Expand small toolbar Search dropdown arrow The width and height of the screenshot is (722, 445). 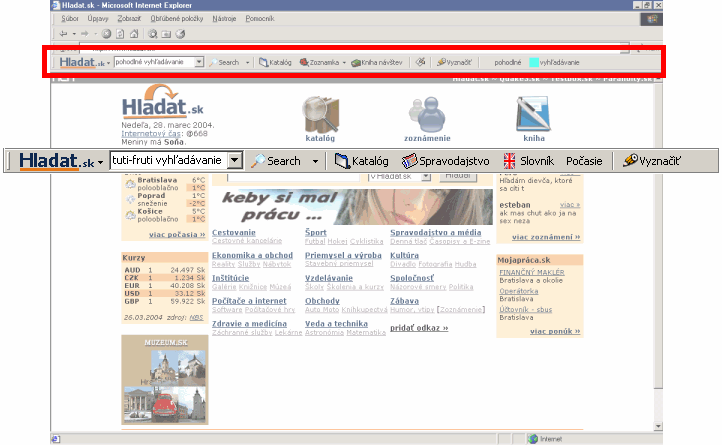[x=247, y=62]
